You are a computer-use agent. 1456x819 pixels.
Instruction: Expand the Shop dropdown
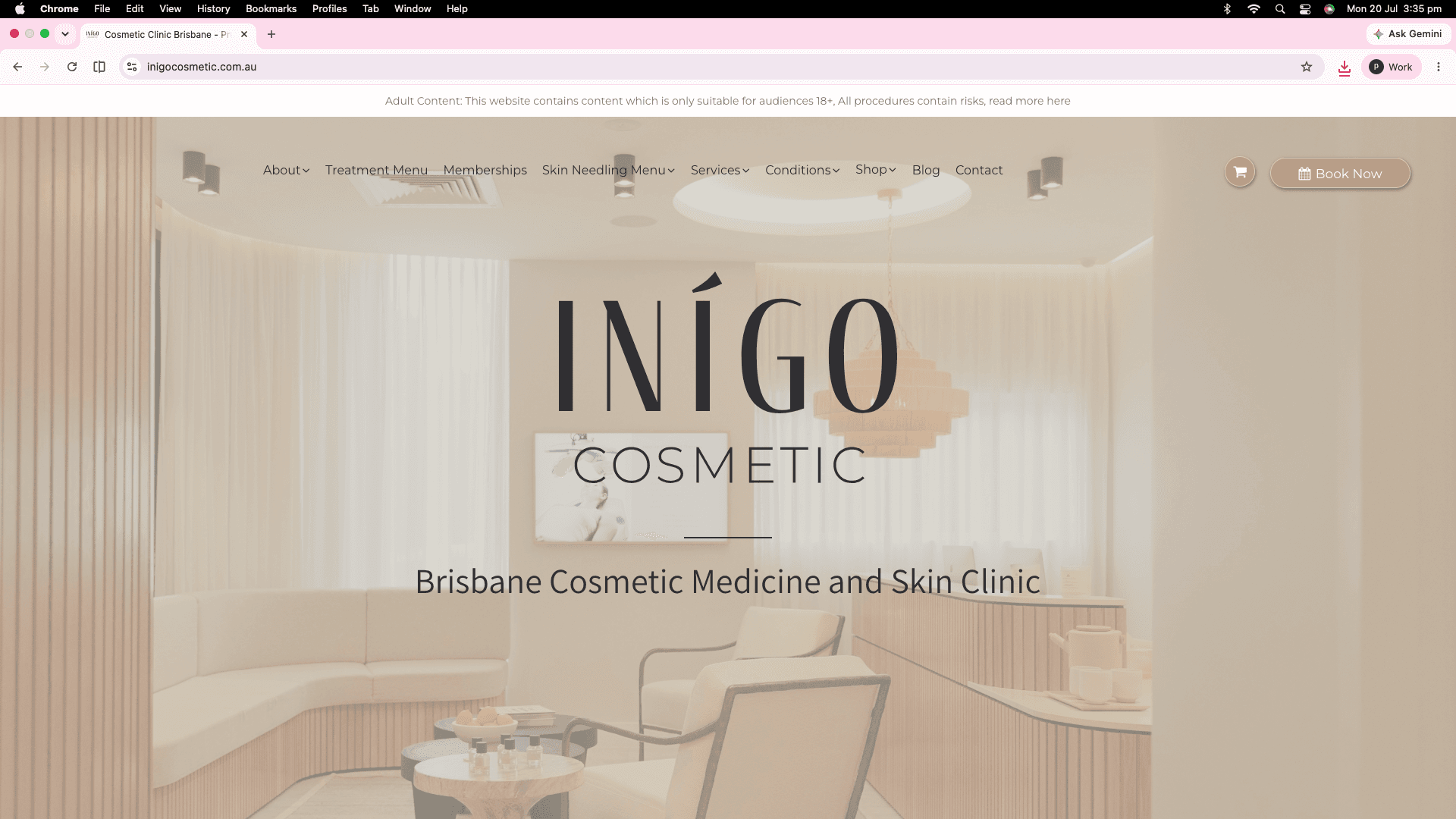coord(875,169)
